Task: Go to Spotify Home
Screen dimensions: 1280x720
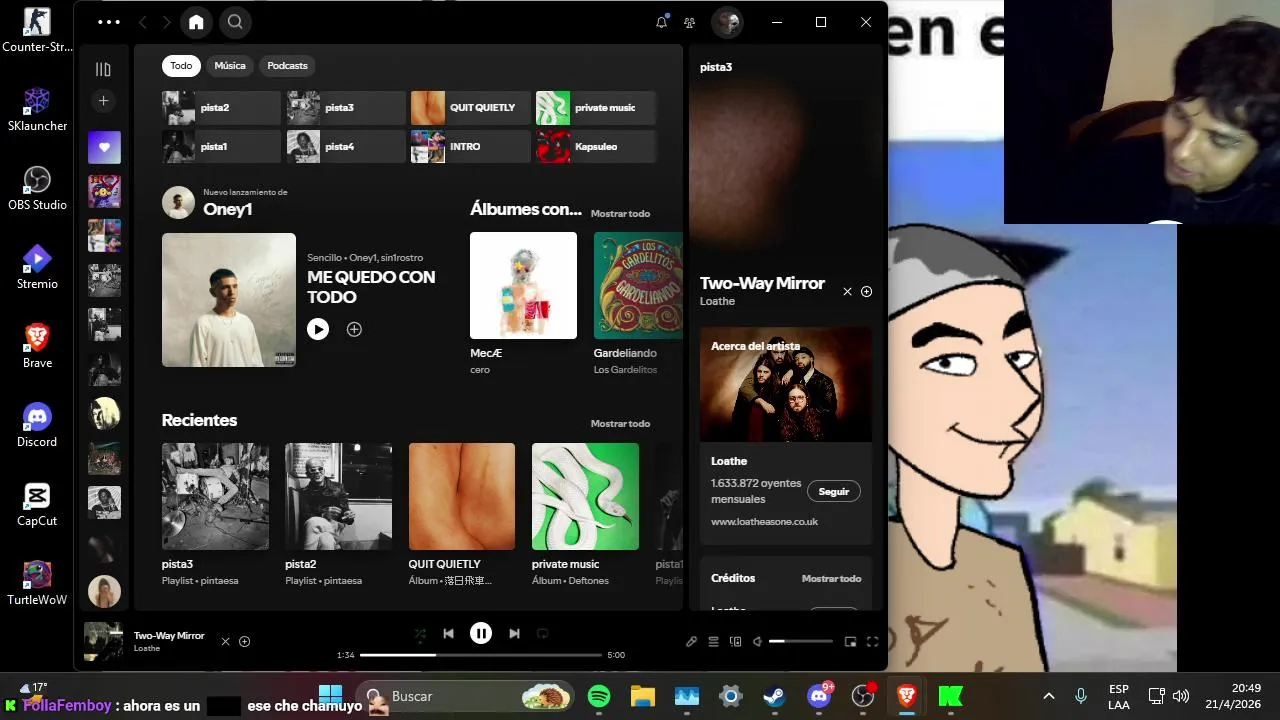Action: pyautogui.click(x=196, y=22)
